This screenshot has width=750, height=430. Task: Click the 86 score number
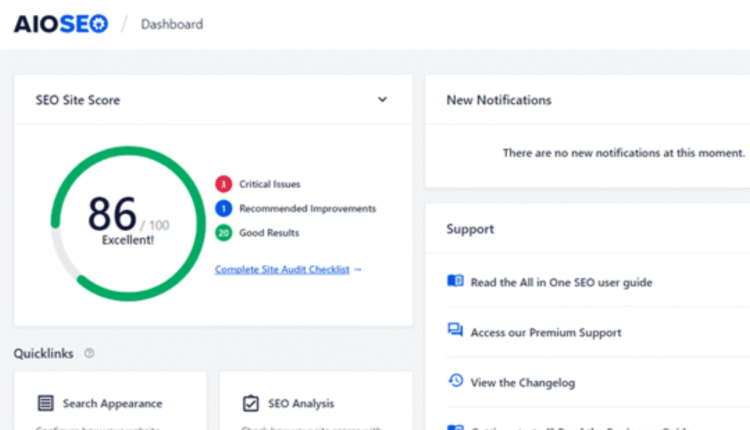(112, 213)
